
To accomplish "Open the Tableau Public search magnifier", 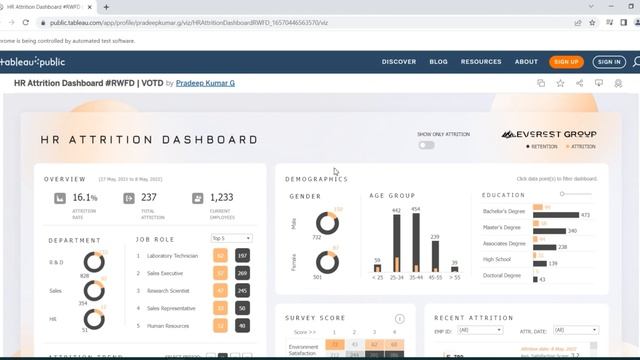I will click(636, 62).
